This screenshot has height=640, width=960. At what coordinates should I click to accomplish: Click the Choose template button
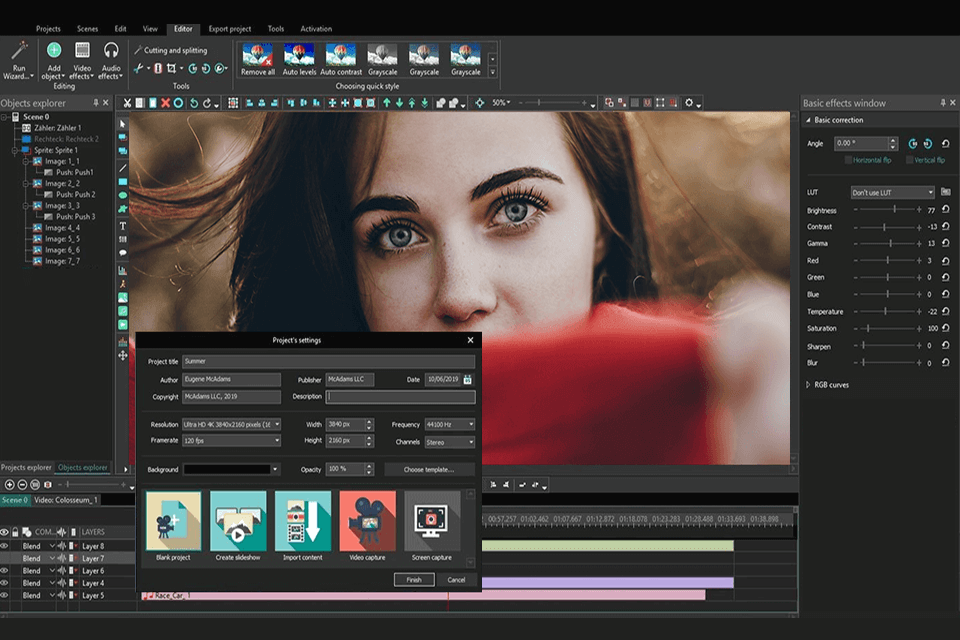click(x=429, y=469)
